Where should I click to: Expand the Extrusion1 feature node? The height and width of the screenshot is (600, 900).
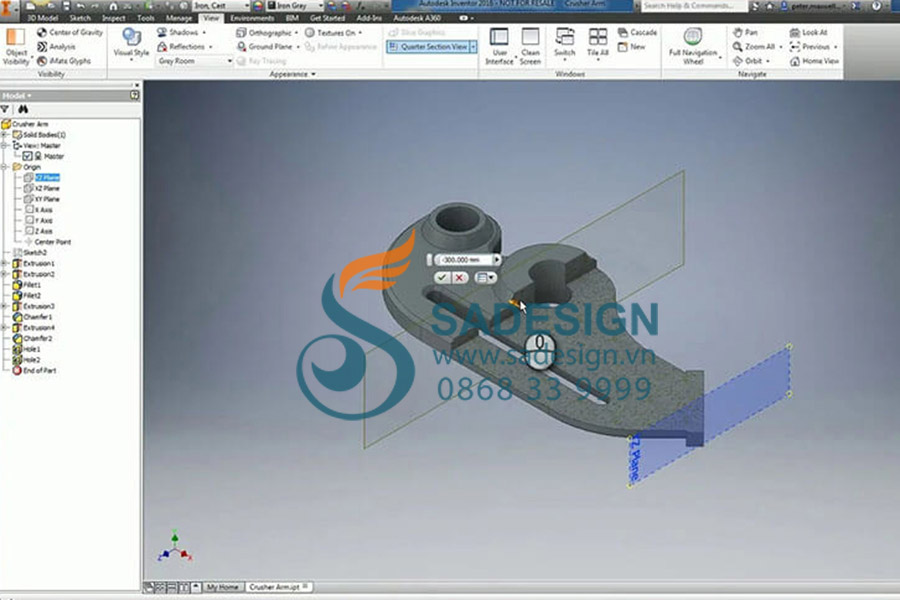pyautogui.click(x=4, y=264)
